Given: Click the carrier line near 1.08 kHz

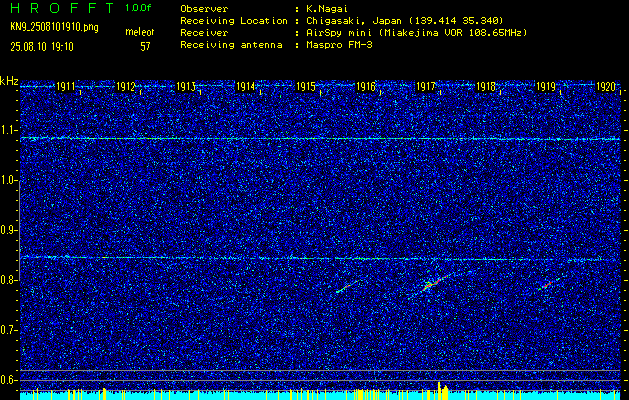Looking at the screenshot, I should tap(320, 138).
